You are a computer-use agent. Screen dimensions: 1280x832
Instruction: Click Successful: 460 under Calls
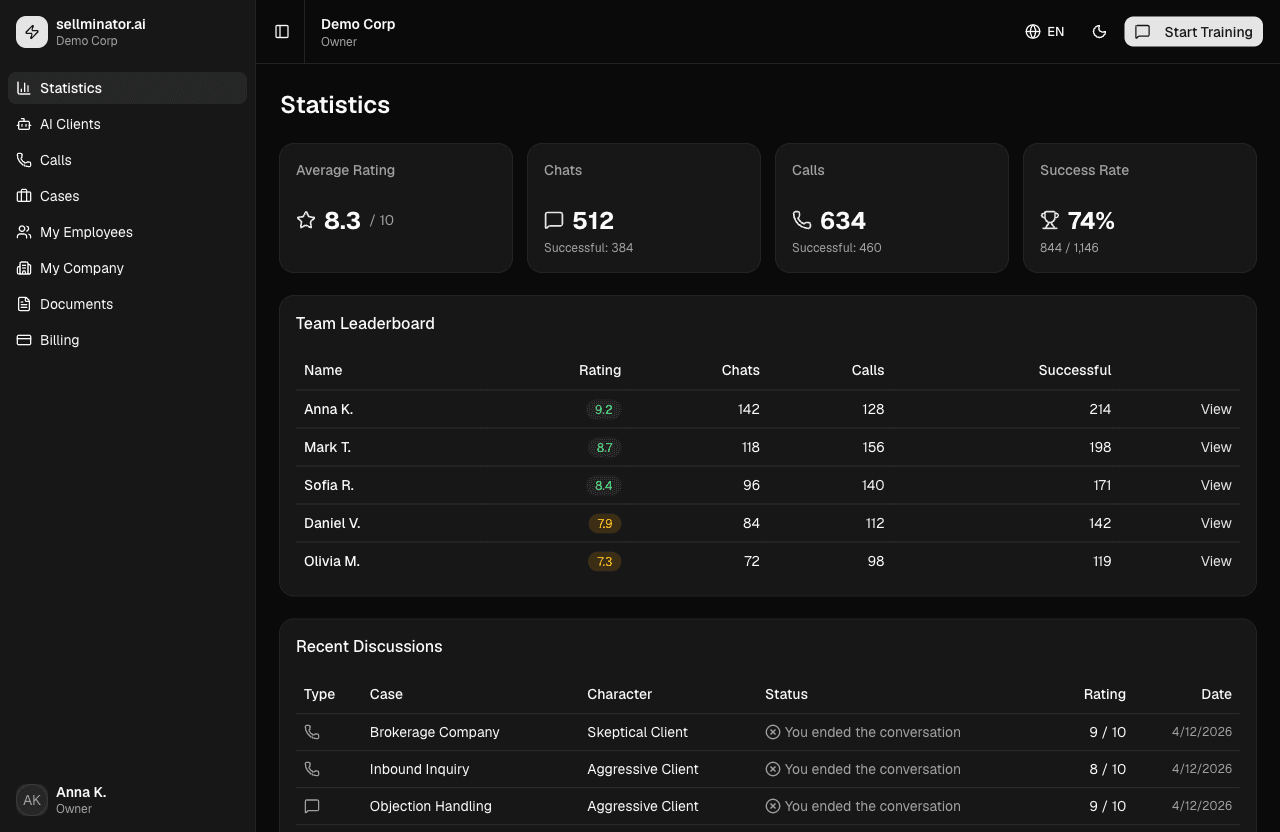coord(837,247)
